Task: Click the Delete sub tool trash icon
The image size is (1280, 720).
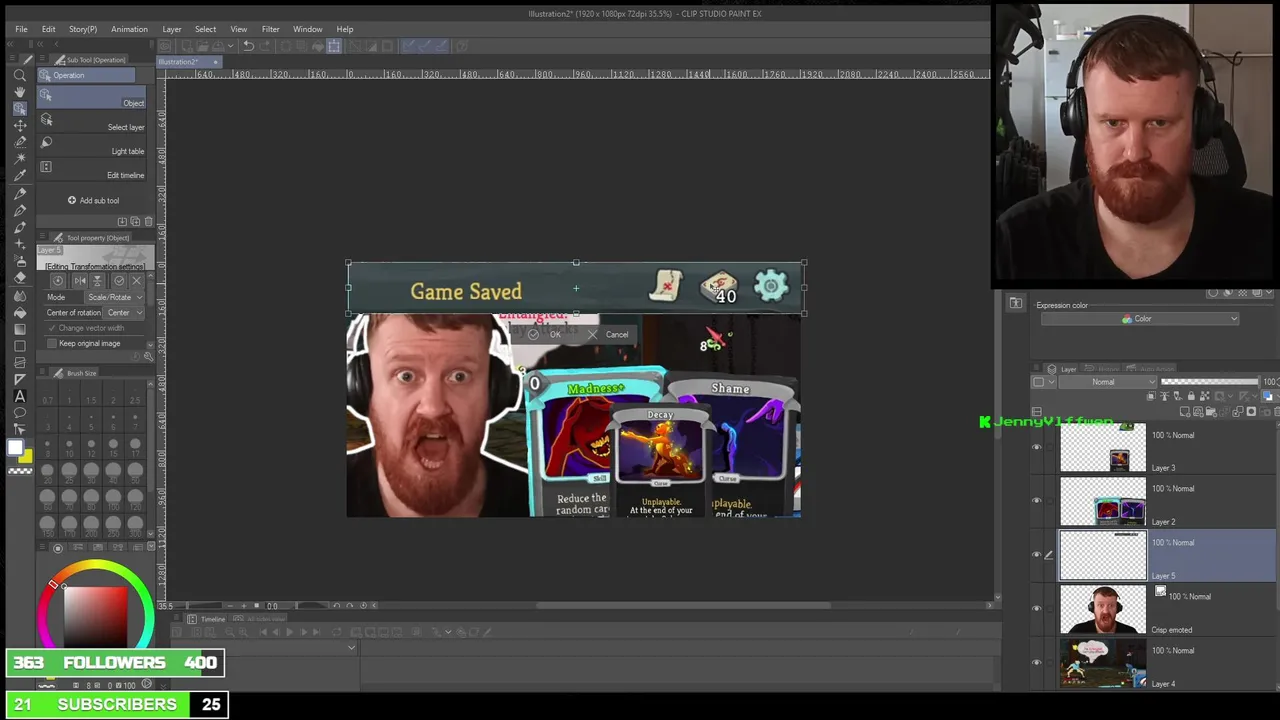Action: pos(149,222)
